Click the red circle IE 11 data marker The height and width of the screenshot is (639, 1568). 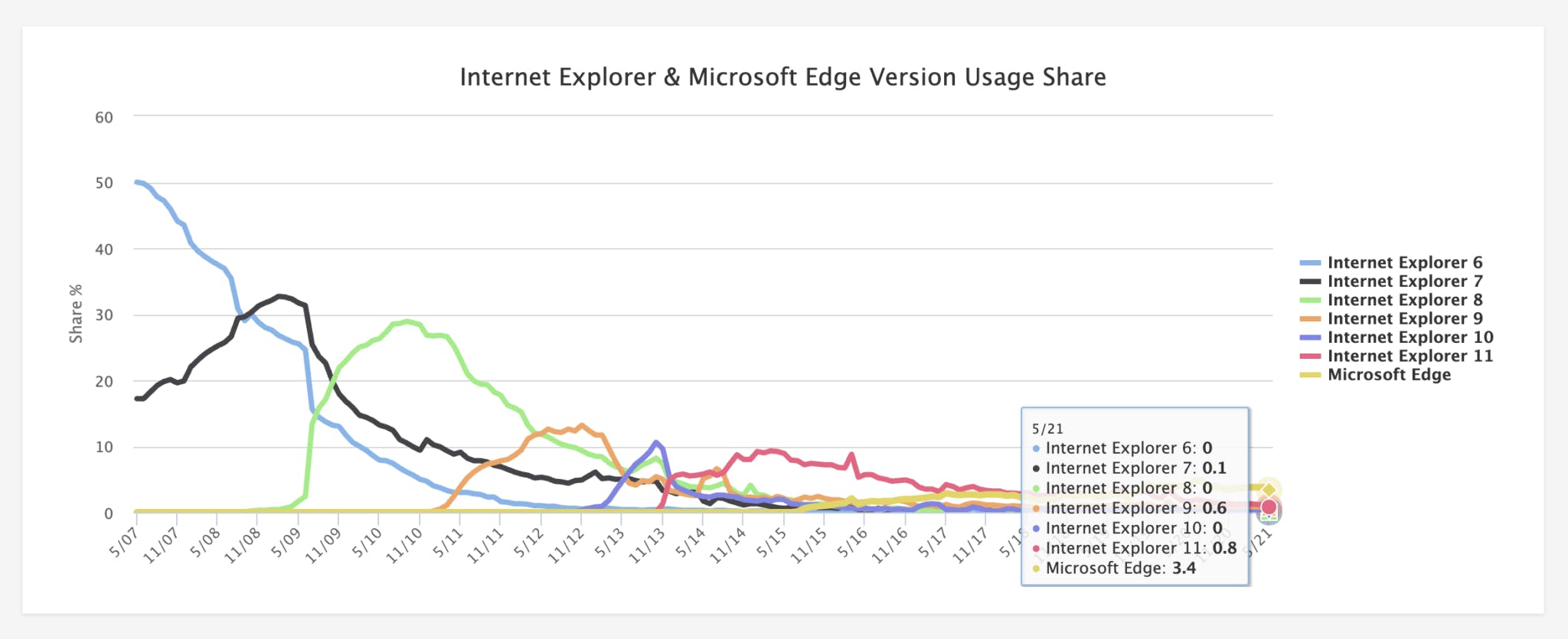[1269, 507]
